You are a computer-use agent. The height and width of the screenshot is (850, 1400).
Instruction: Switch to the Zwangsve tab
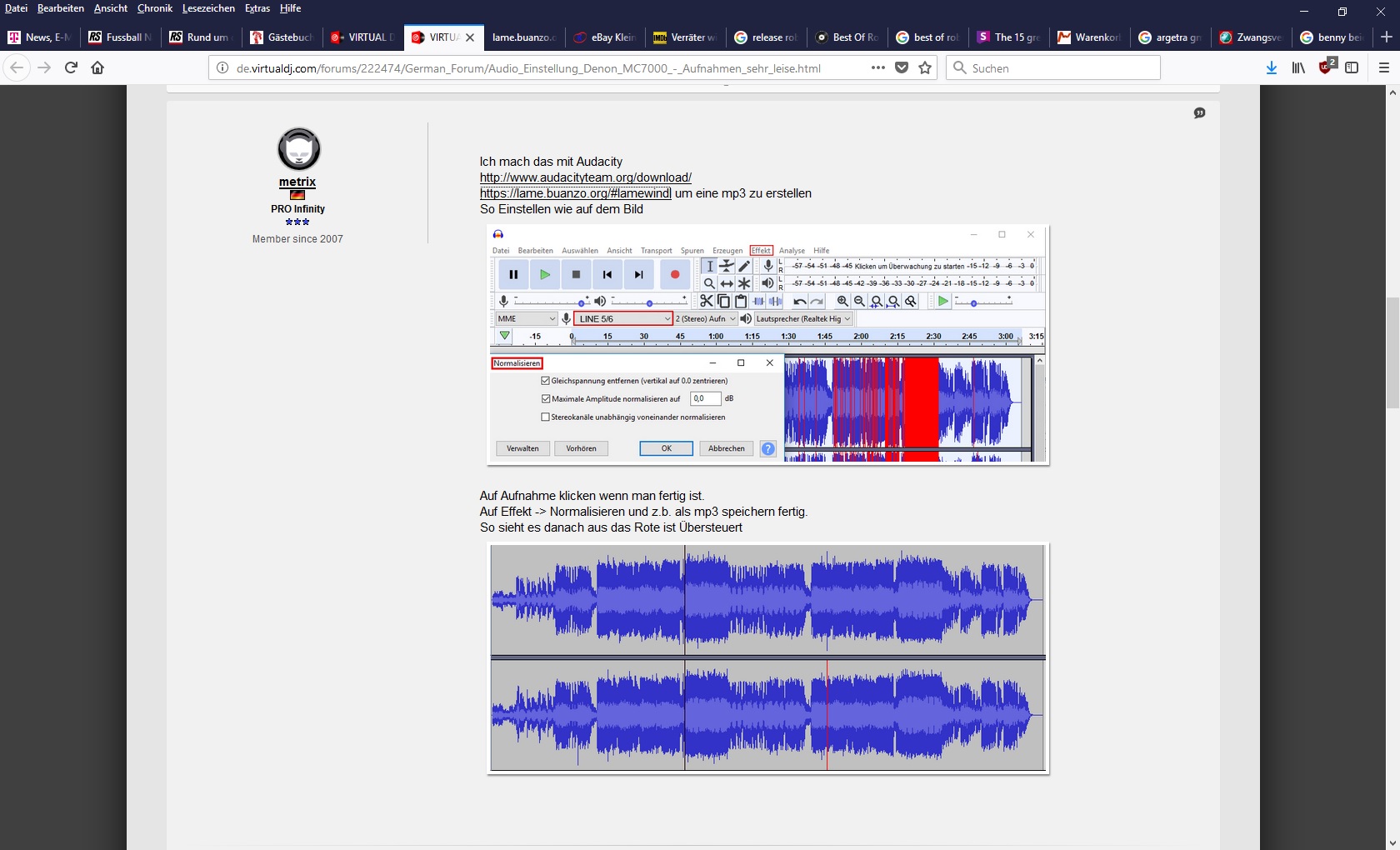tap(1252, 37)
